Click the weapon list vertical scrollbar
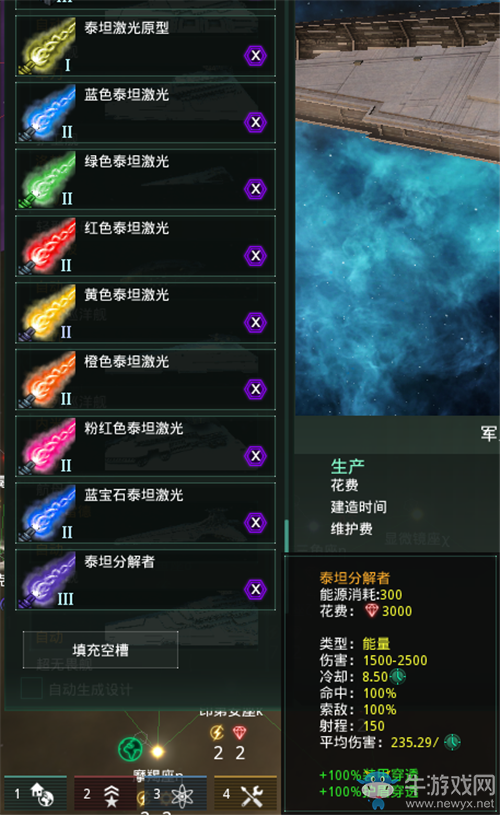The image size is (500, 815). click(x=286, y=535)
